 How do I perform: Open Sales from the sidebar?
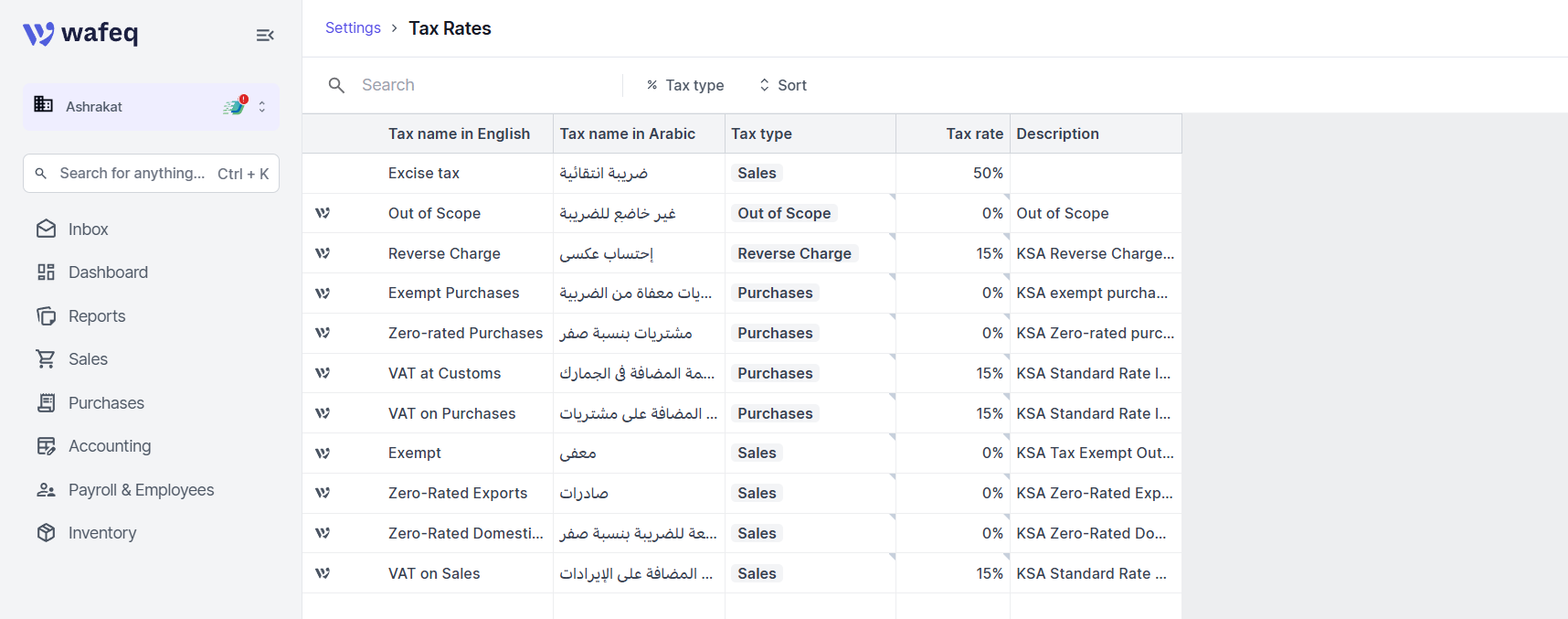(x=72, y=359)
